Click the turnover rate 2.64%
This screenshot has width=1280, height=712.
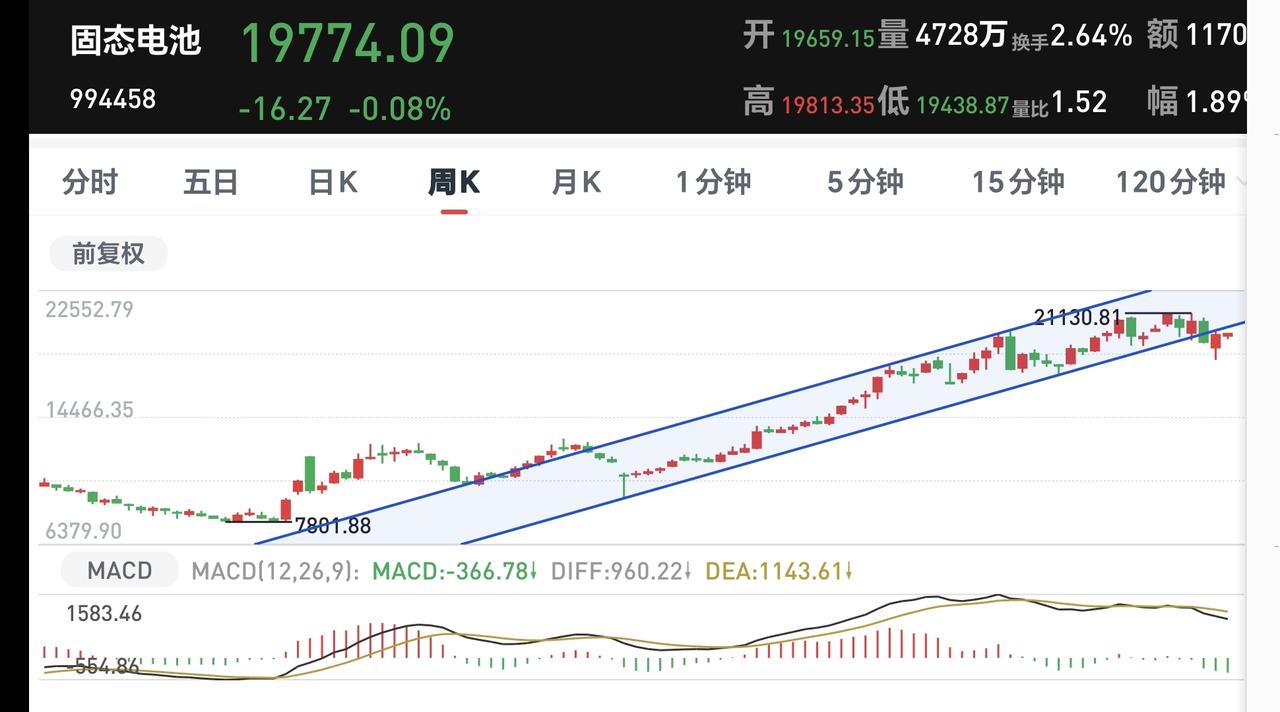pyautogui.click(x=1091, y=36)
